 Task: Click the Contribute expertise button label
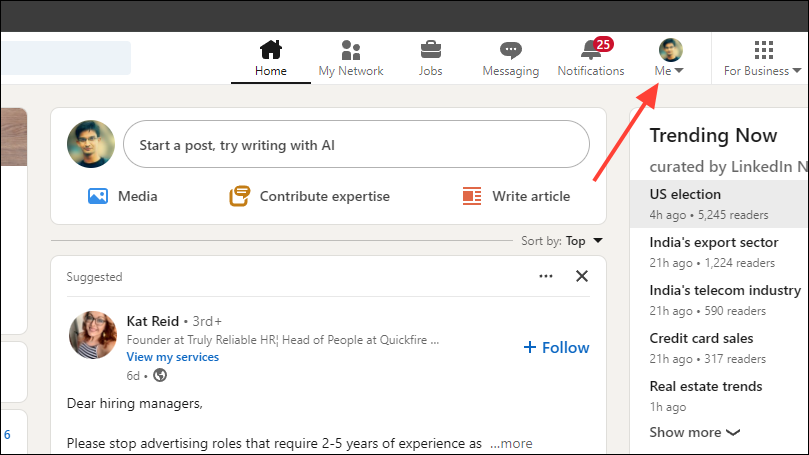(325, 196)
